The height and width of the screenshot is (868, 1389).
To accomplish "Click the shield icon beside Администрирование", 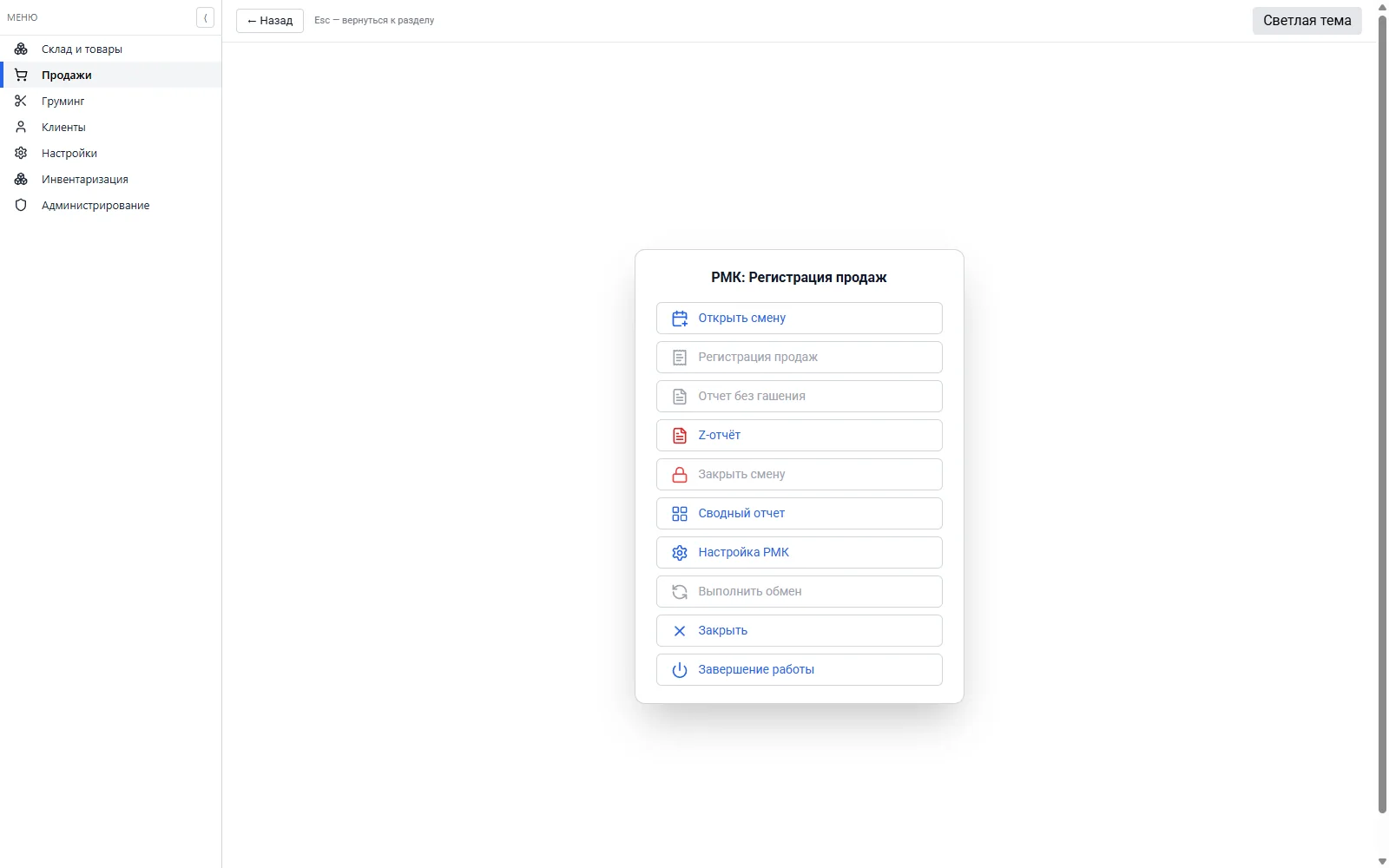I will click(x=21, y=205).
